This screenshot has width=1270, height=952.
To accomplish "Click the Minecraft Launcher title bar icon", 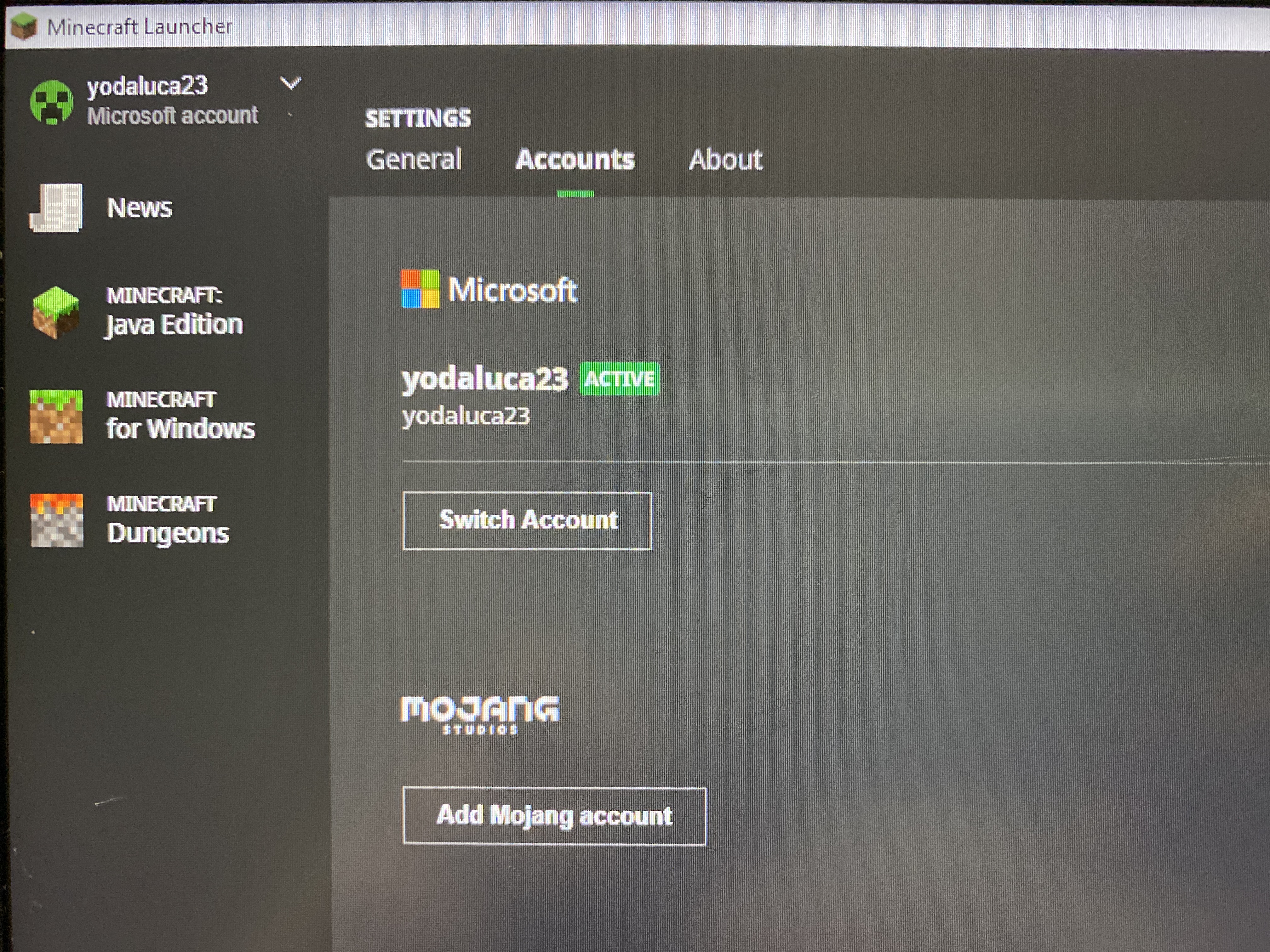I will point(24,26).
